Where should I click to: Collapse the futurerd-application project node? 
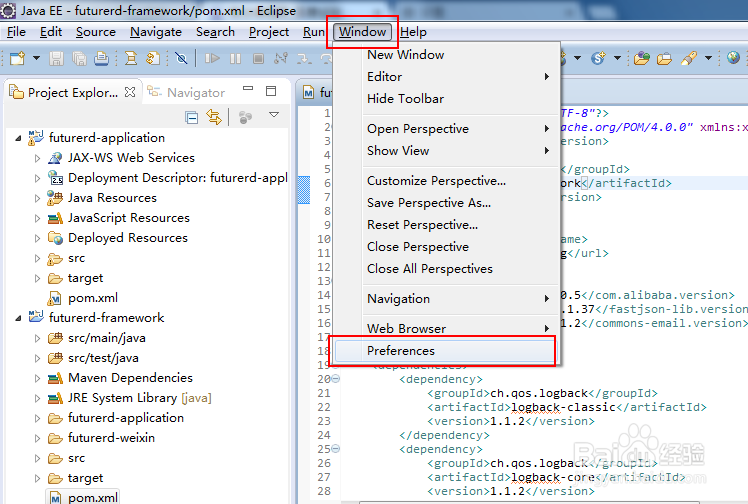pos(18,138)
